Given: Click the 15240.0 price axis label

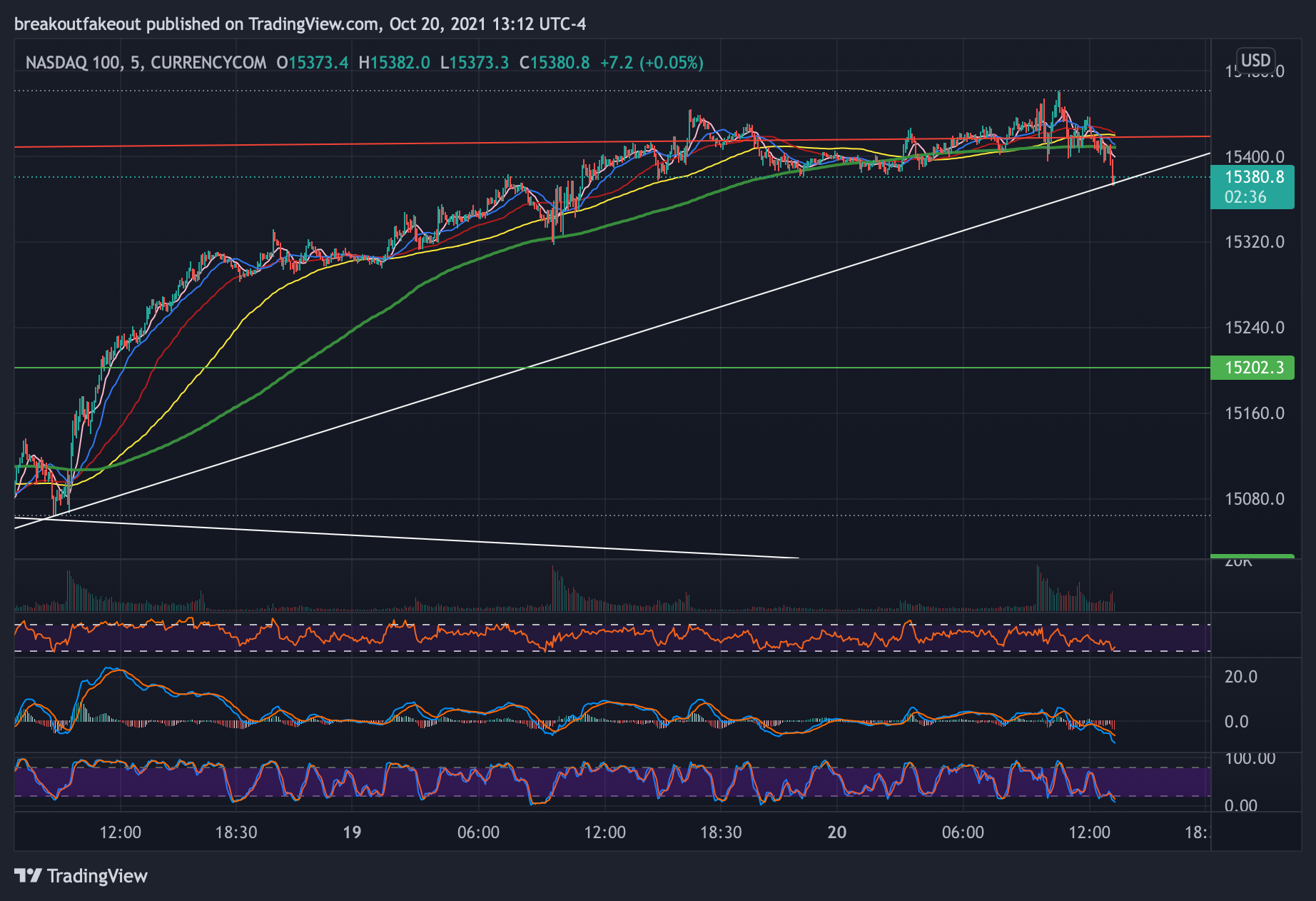Looking at the screenshot, I should pyautogui.click(x=1254, y=328).
